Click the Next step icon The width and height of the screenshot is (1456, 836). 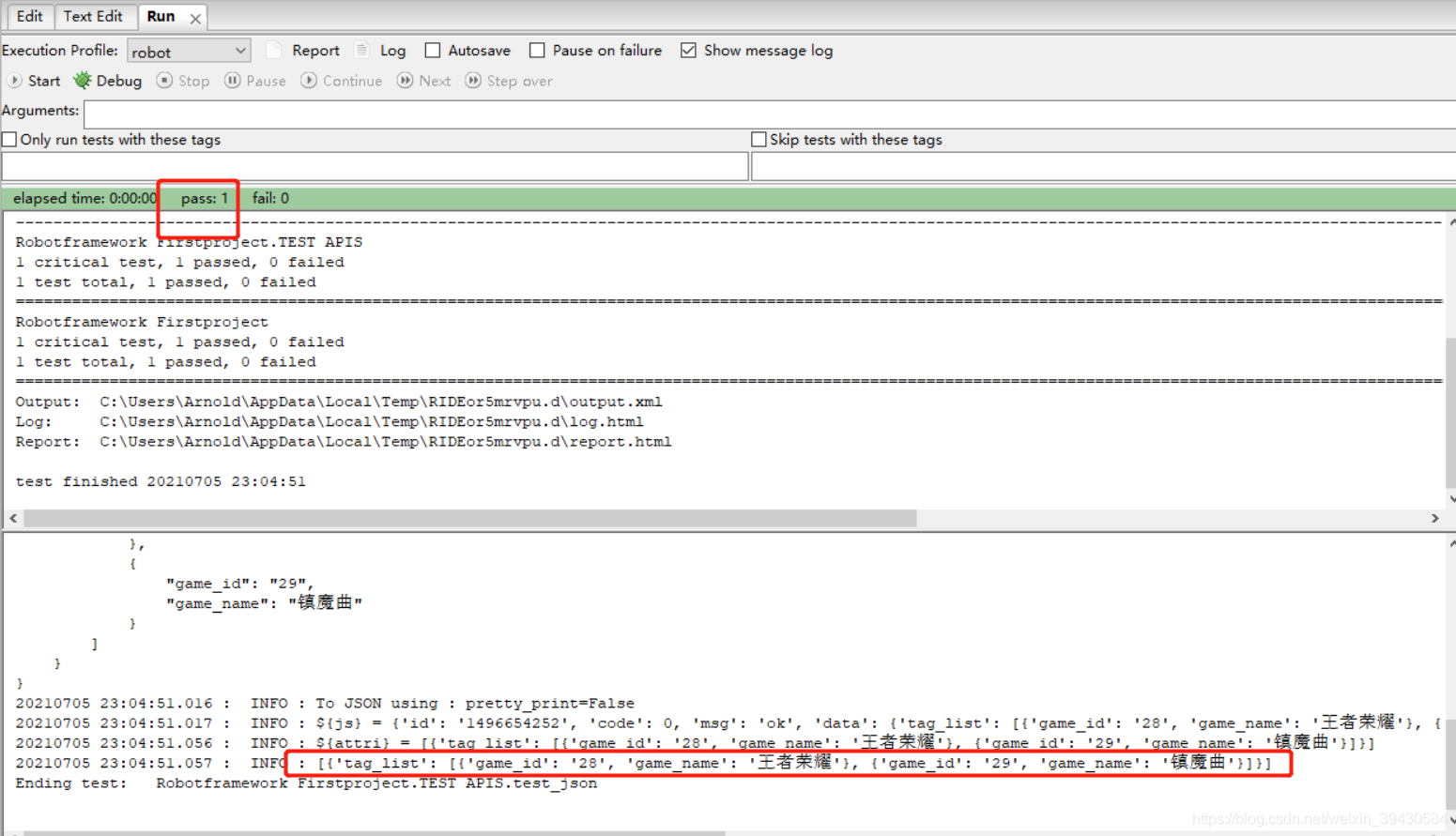tap(423, 81)
